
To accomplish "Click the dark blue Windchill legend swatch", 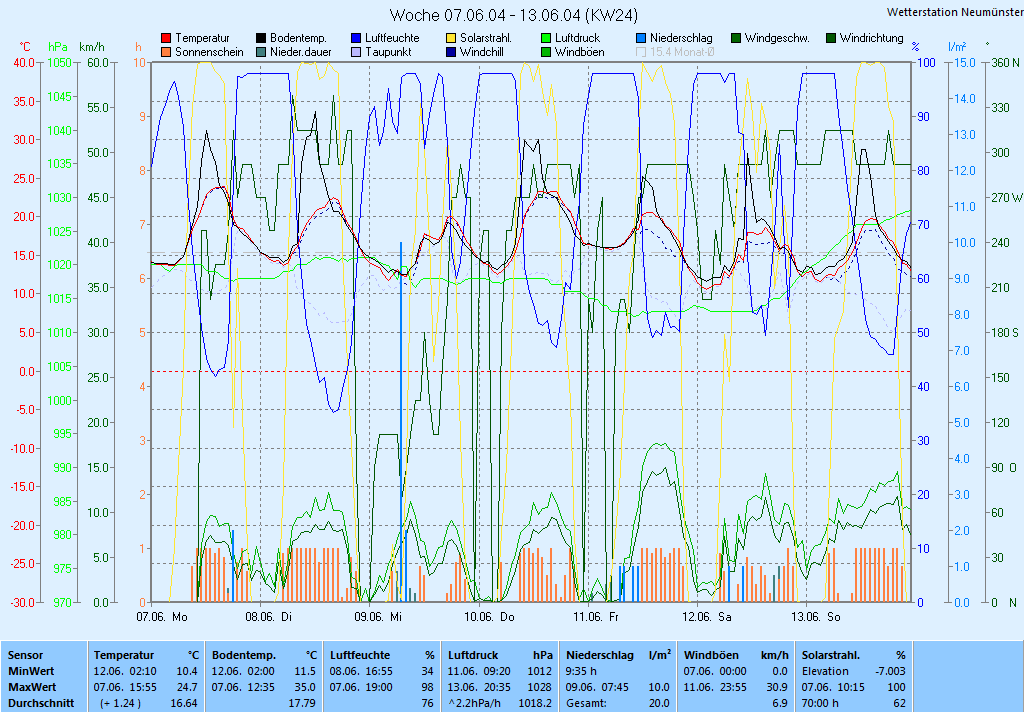I will pos(451,52).
